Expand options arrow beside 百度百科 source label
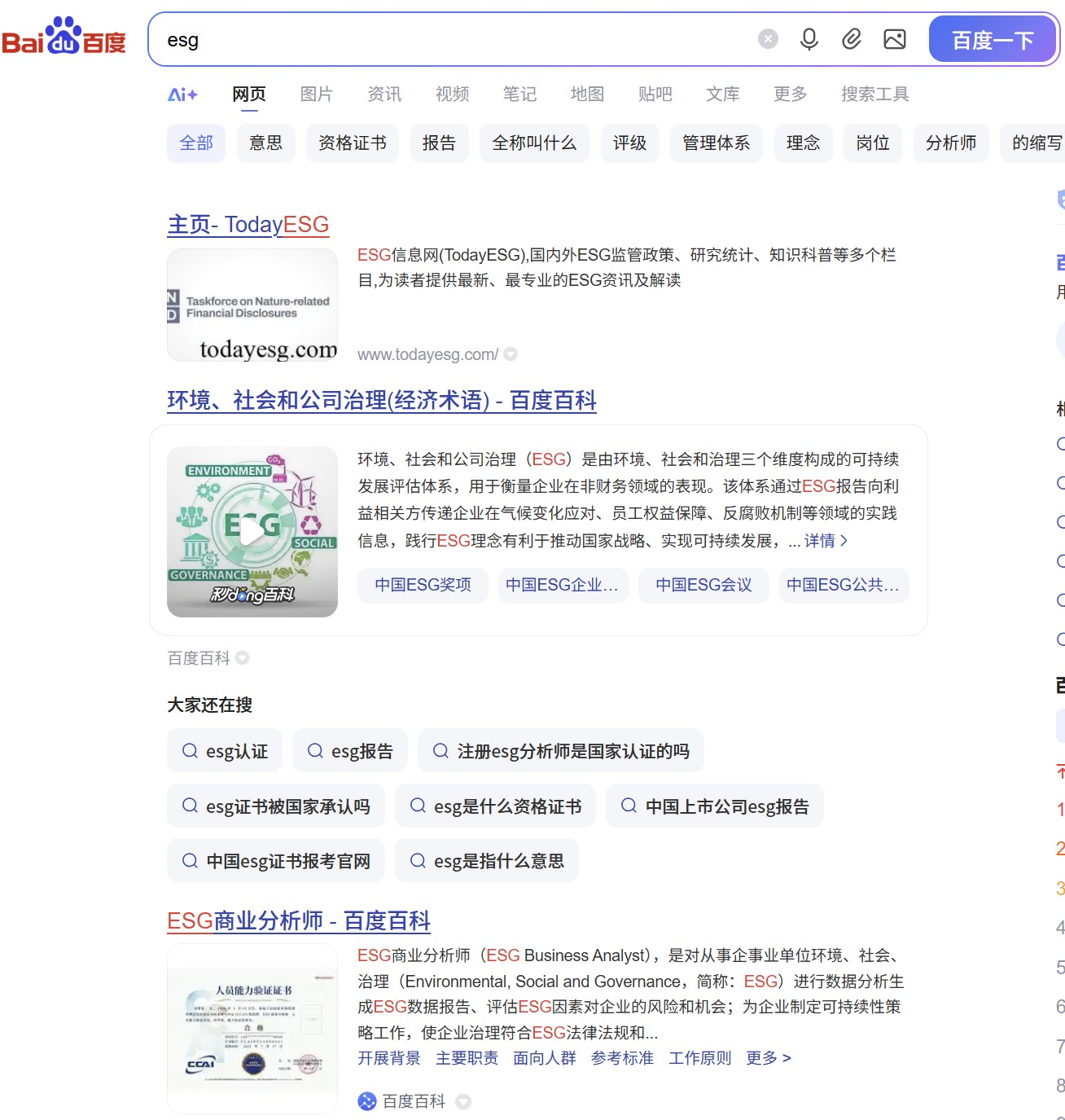Screen dimensions: 1065x1120 pyautogui.click(x=243, y=657)
